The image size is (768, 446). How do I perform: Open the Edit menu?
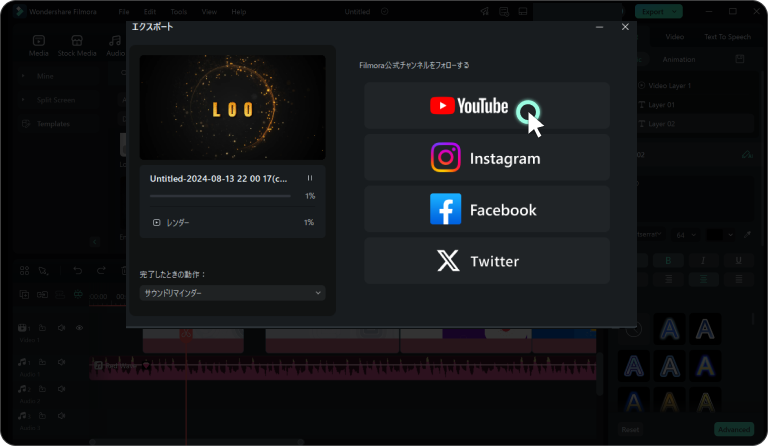click(x=150, y=12)
